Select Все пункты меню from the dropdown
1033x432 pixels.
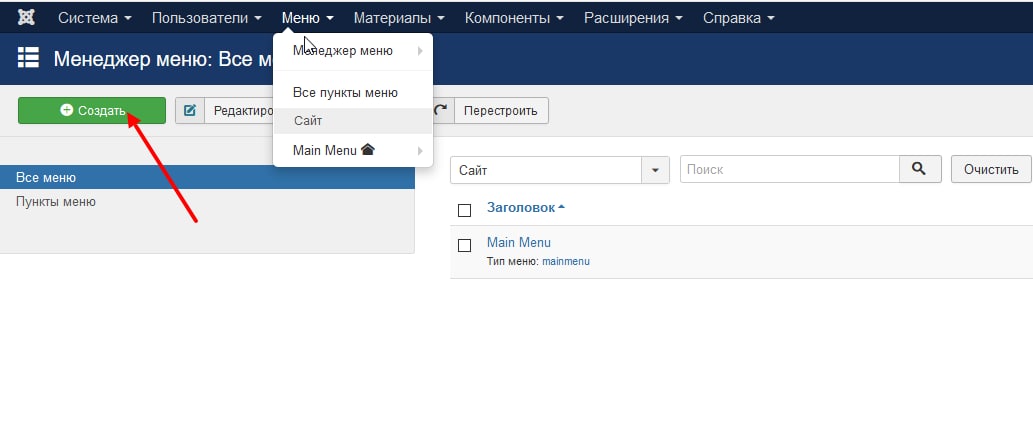(x=345, y=92)
